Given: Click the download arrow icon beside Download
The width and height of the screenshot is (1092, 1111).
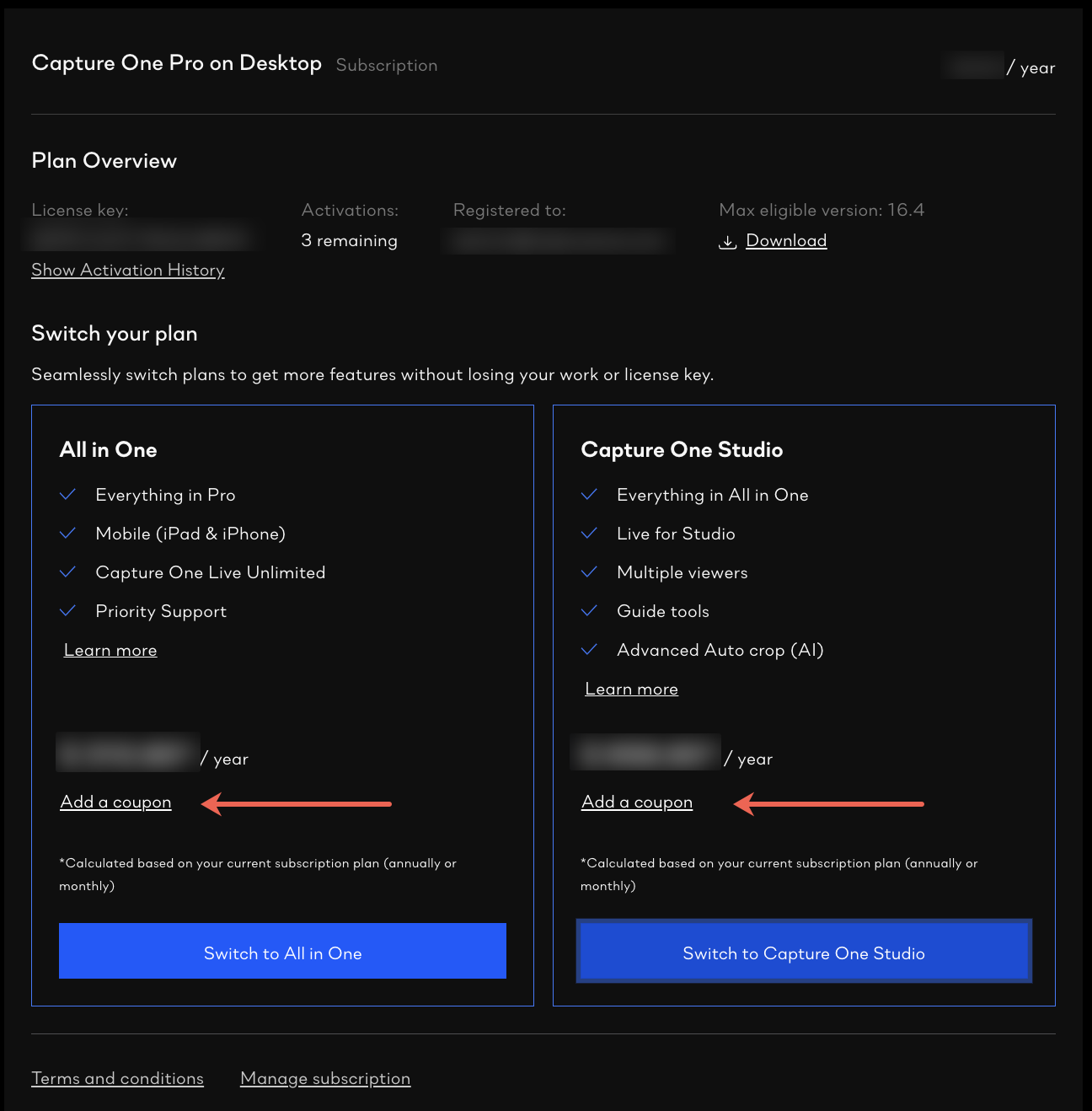Looking at the screenshot, I should point(728,241).
